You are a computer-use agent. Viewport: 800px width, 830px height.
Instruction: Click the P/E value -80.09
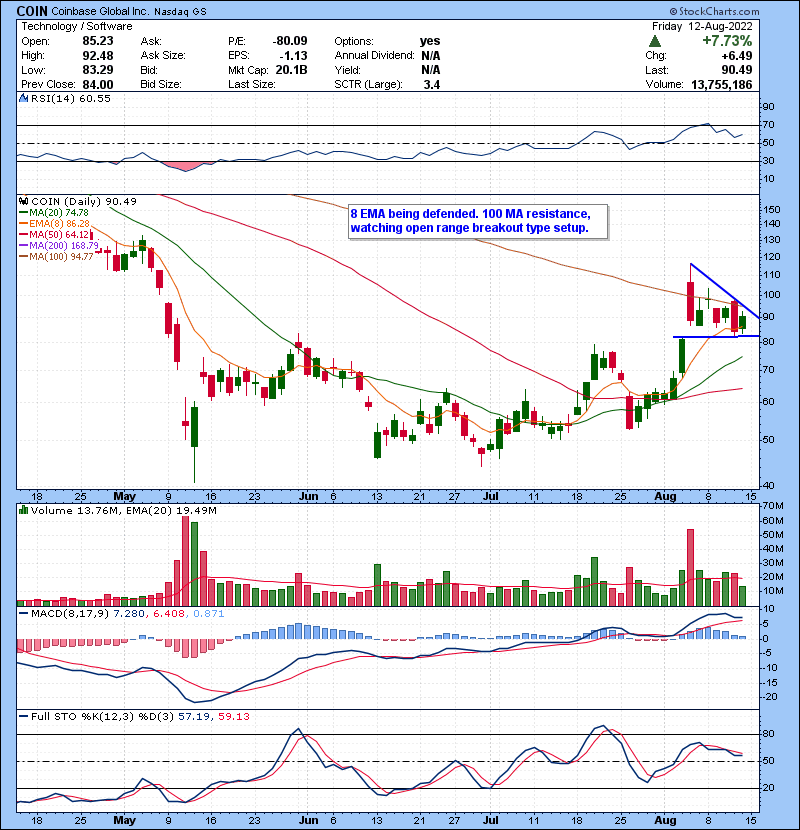coord(290,41)
